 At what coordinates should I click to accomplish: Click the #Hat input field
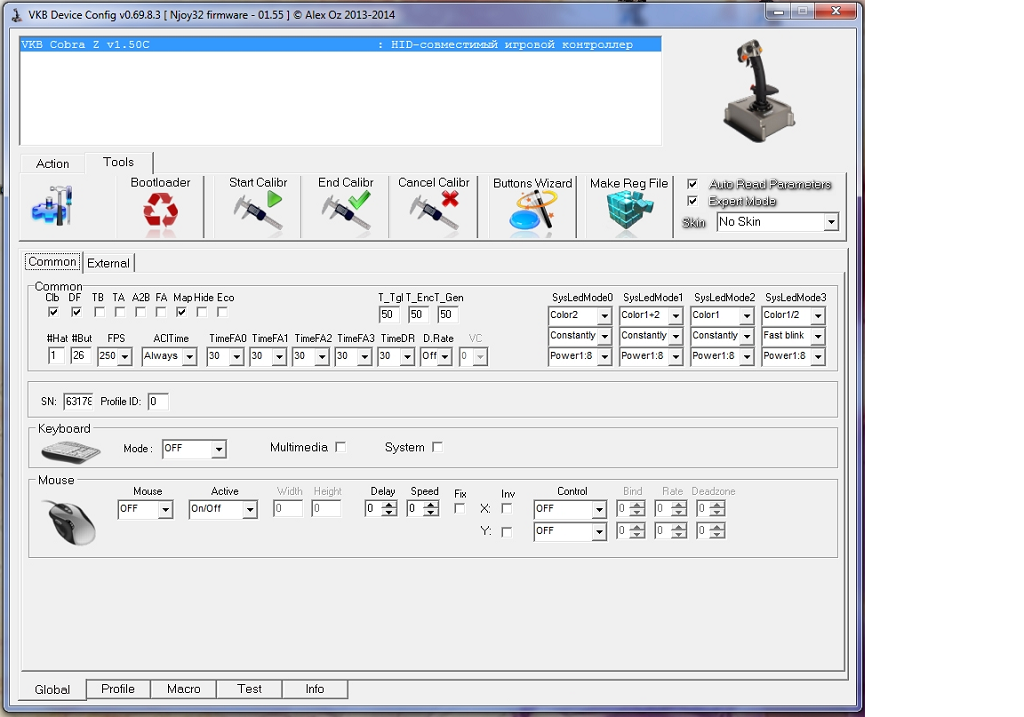pyautogui.click(x=56, y=356)
